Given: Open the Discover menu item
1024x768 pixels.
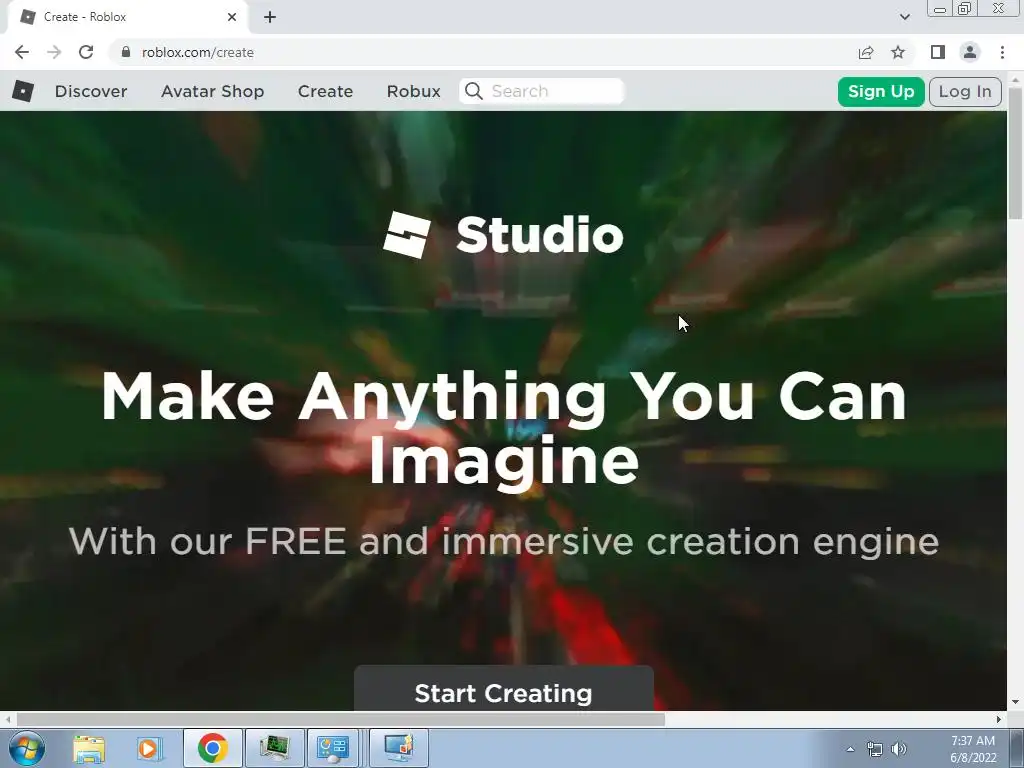Looking at the screenshot, I should point(91,91).
